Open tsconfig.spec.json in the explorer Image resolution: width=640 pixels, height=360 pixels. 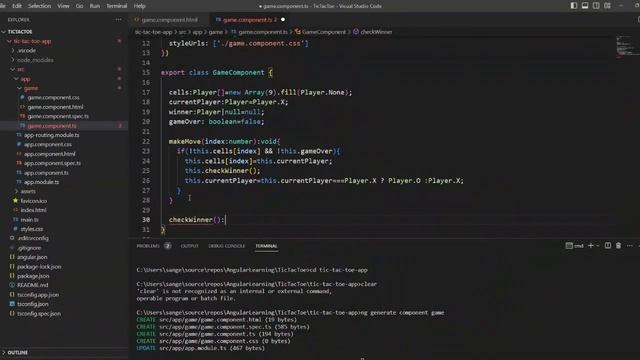click(39, 313)
